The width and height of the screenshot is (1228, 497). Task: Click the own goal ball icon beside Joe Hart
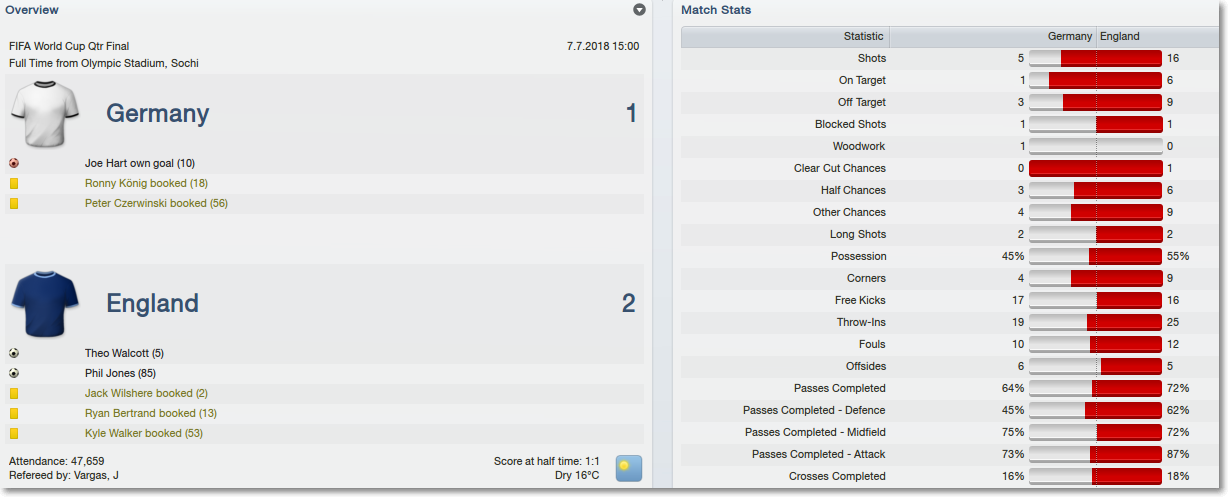[14, 163]
